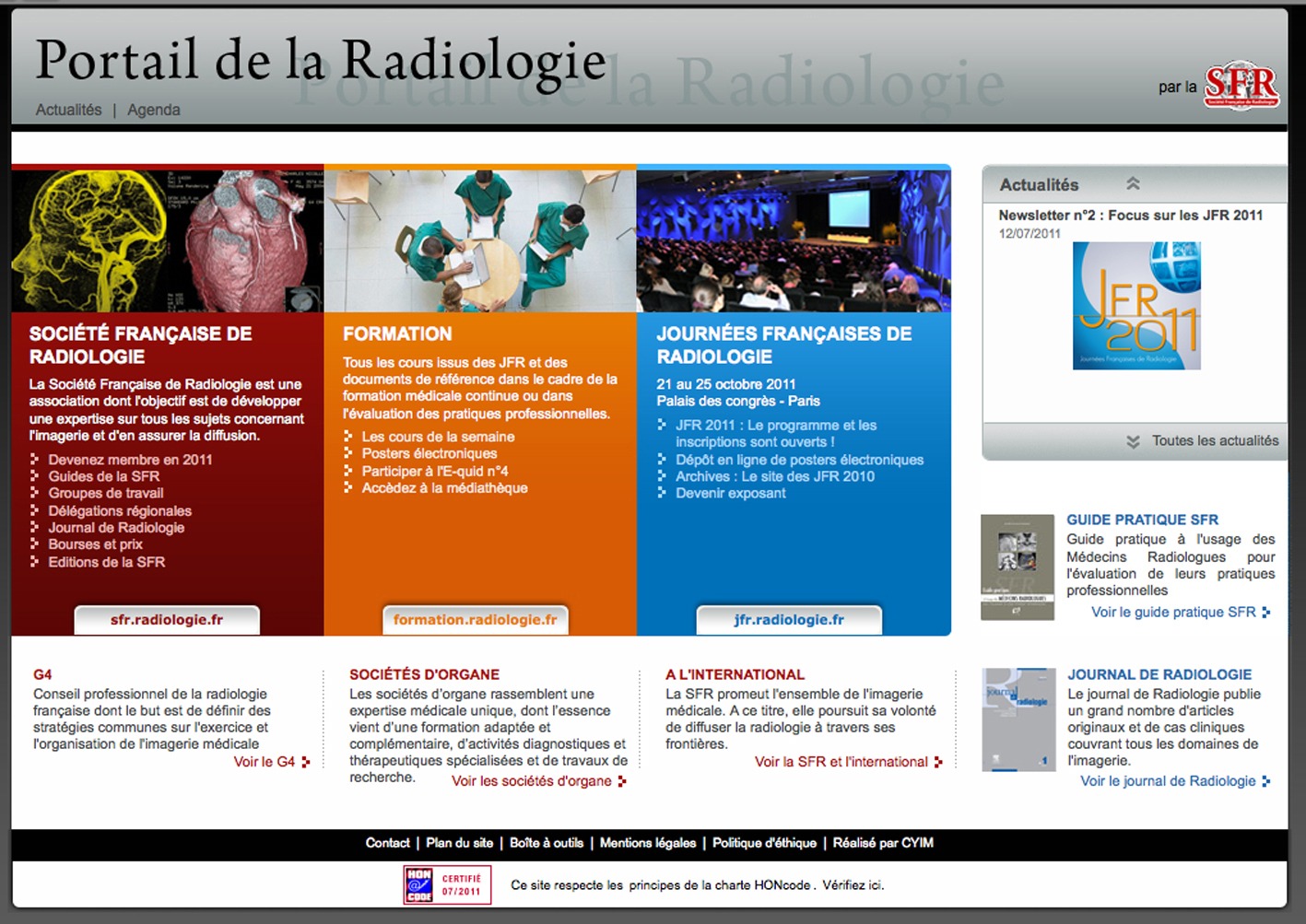Click the jfr.radiologie.fr button

click(x=789, y=620)
